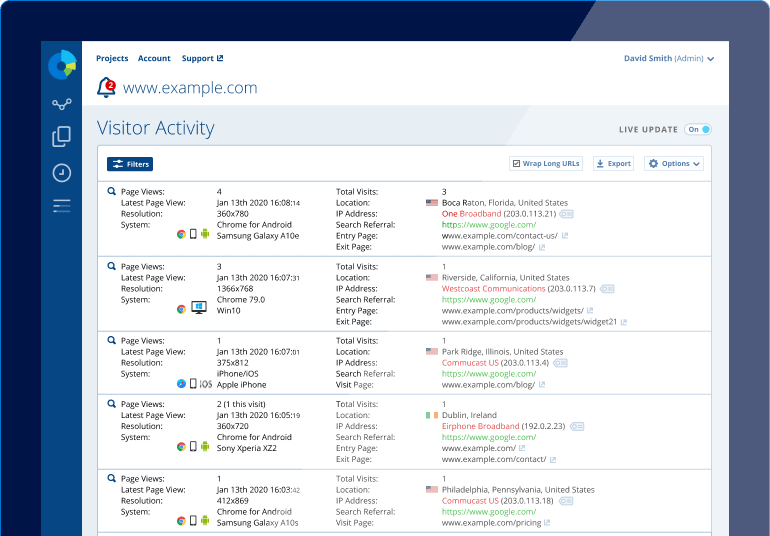Click the Statcounter logo in sidebar

click(x=62, y=64)
